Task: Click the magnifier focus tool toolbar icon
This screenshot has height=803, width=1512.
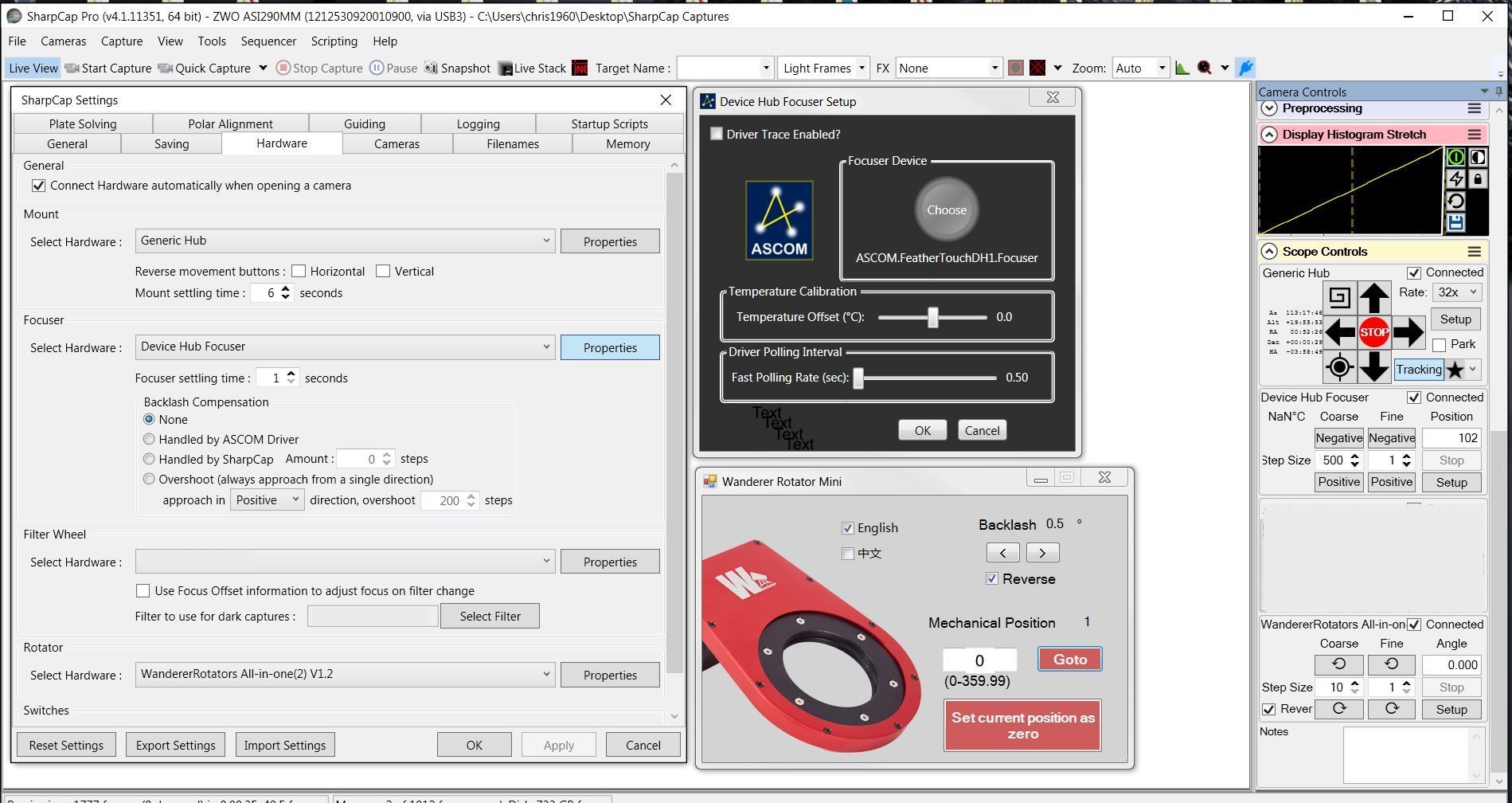Action: point(1204,69)
